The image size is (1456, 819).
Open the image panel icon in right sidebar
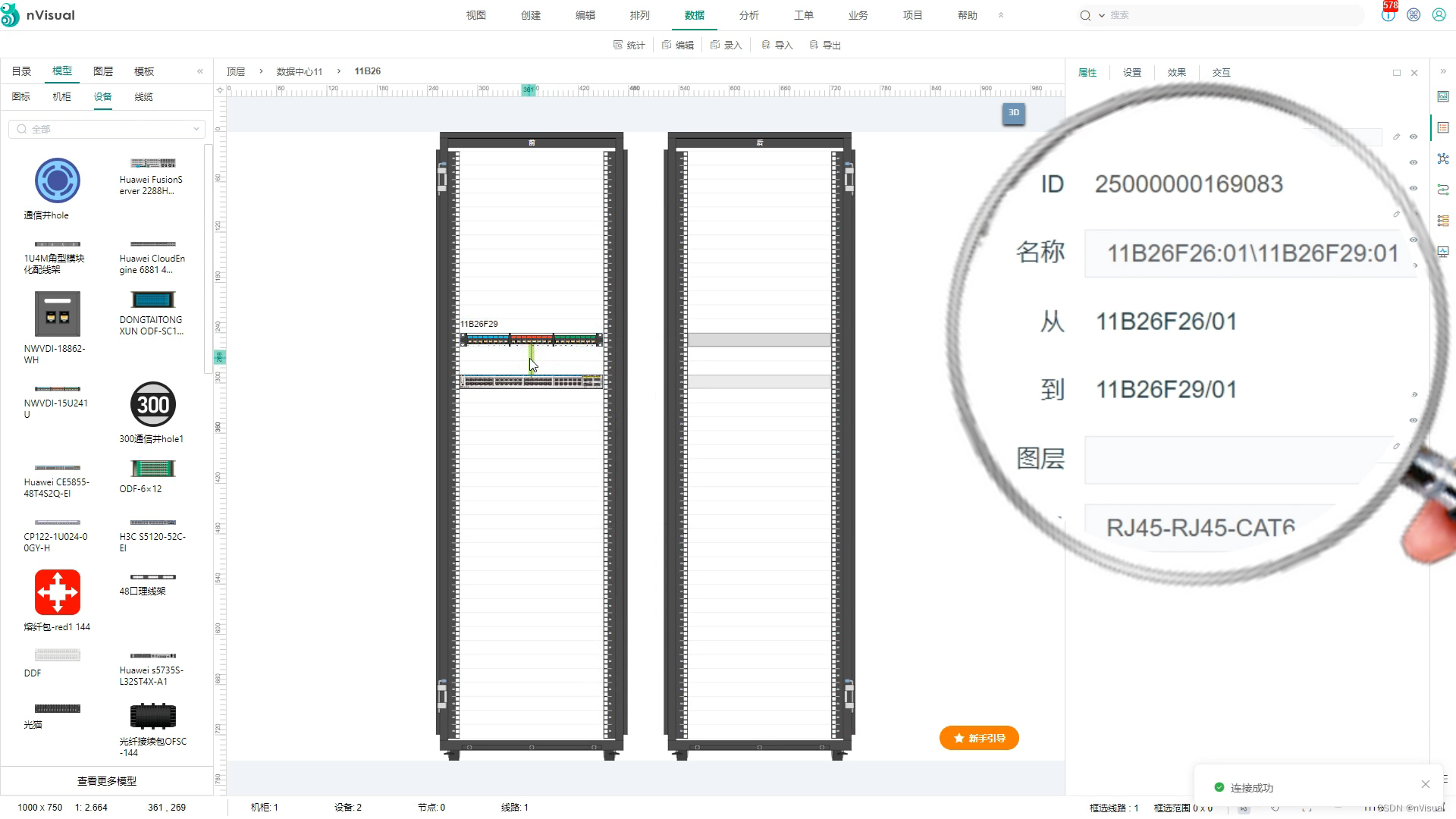(x=1443, y=96)
